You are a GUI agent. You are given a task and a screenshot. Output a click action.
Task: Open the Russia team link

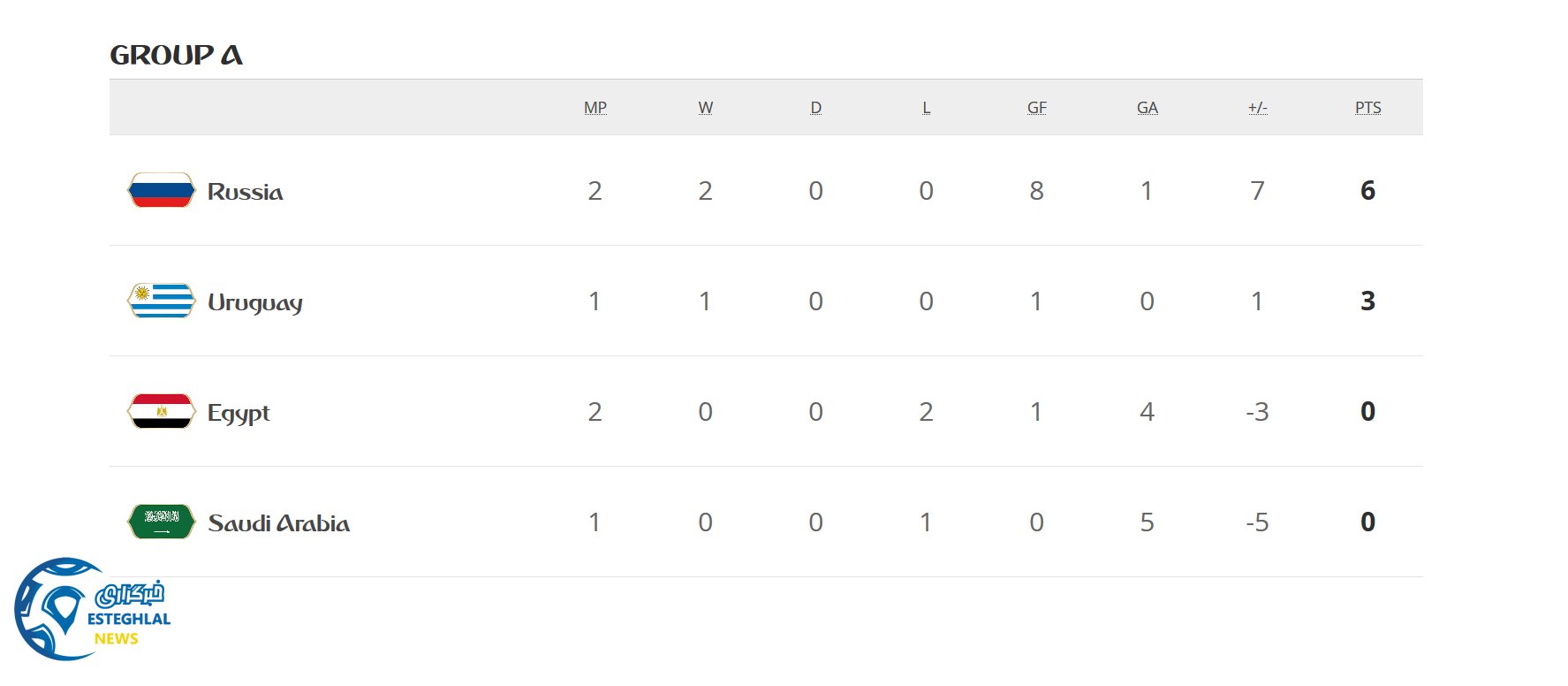tap(245, 191)
